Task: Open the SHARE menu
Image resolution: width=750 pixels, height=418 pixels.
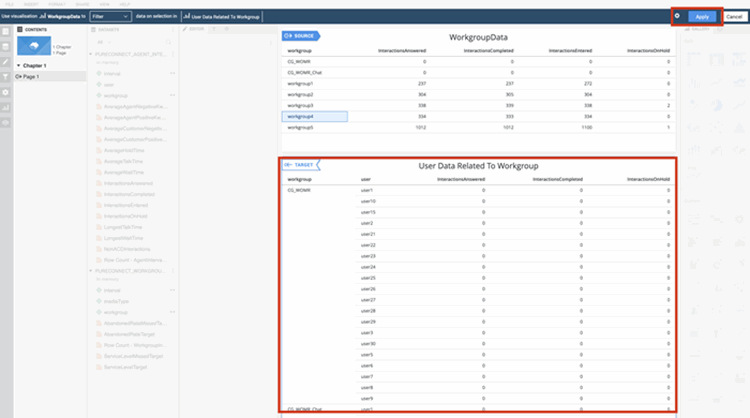Action: (x=82, y=4)
